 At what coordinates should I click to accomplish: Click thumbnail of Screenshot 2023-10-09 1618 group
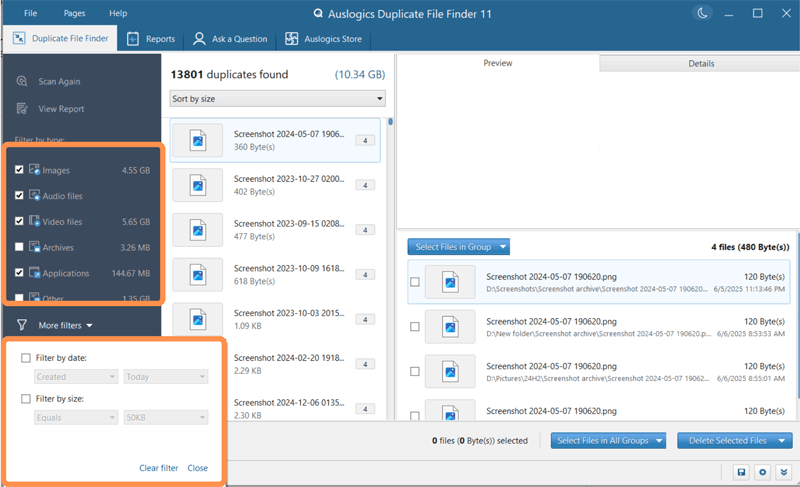(x=198, y=275)
